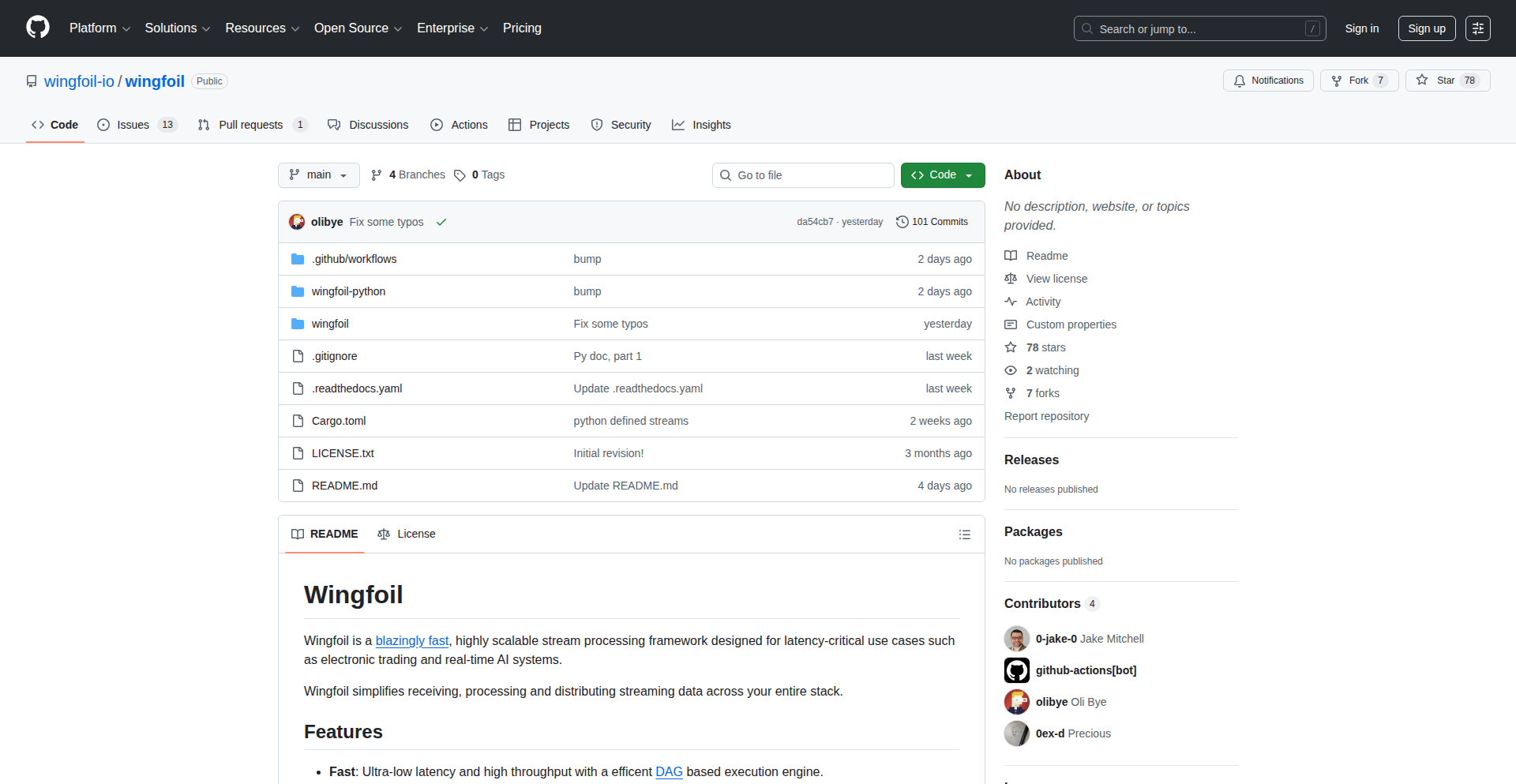Screen dimensions: 1516x784
Task: Open the main branch selector
Action: 318,175
